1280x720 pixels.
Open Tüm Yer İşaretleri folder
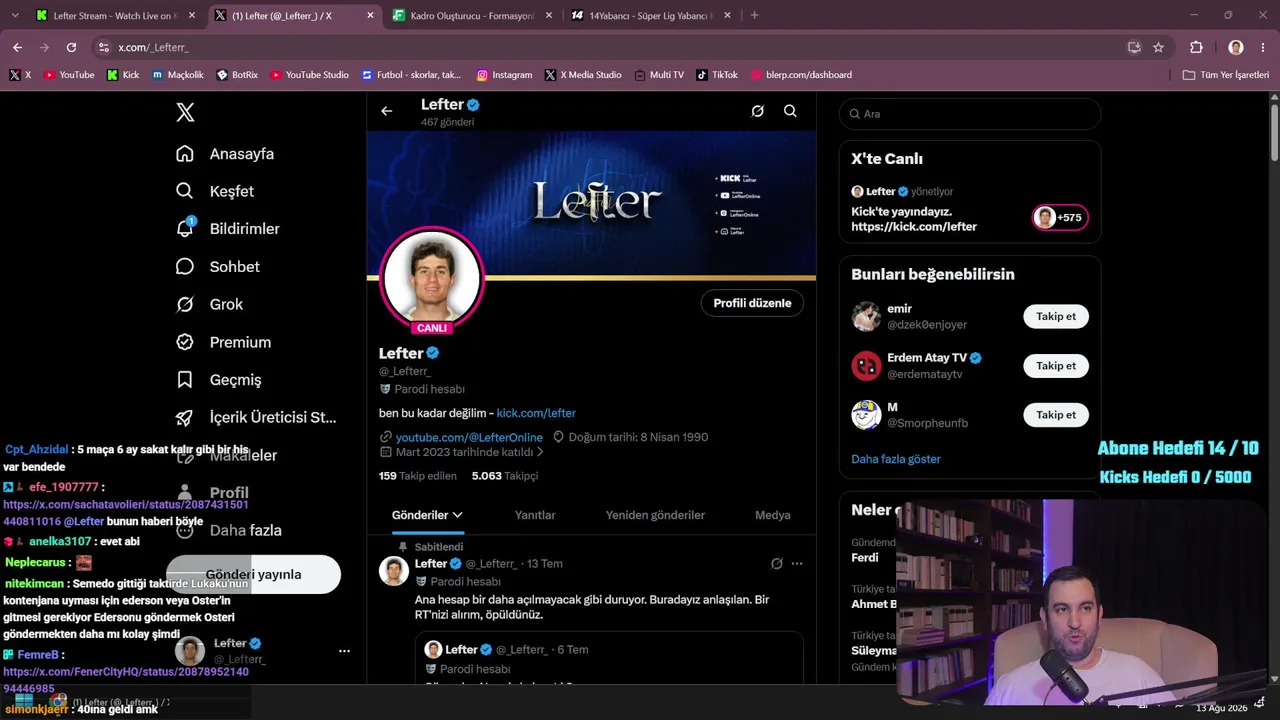click(x=1225, y=75)
